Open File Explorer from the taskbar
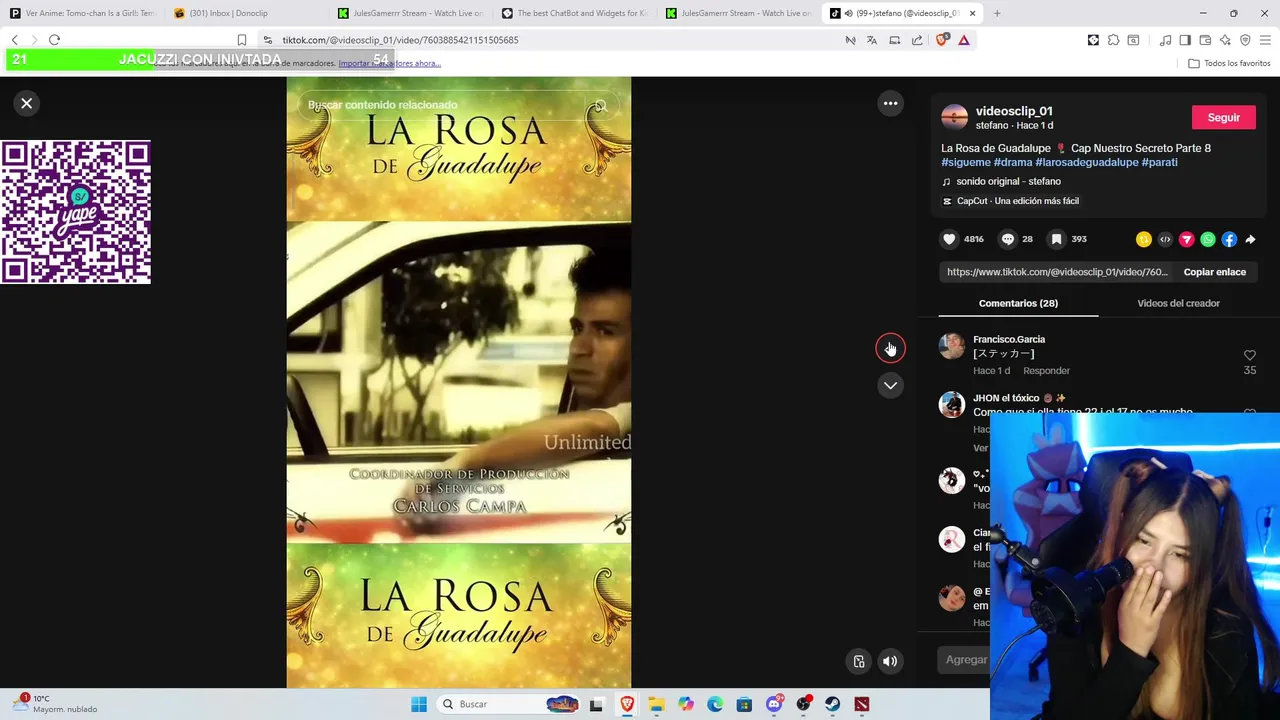 pos(656,704)
